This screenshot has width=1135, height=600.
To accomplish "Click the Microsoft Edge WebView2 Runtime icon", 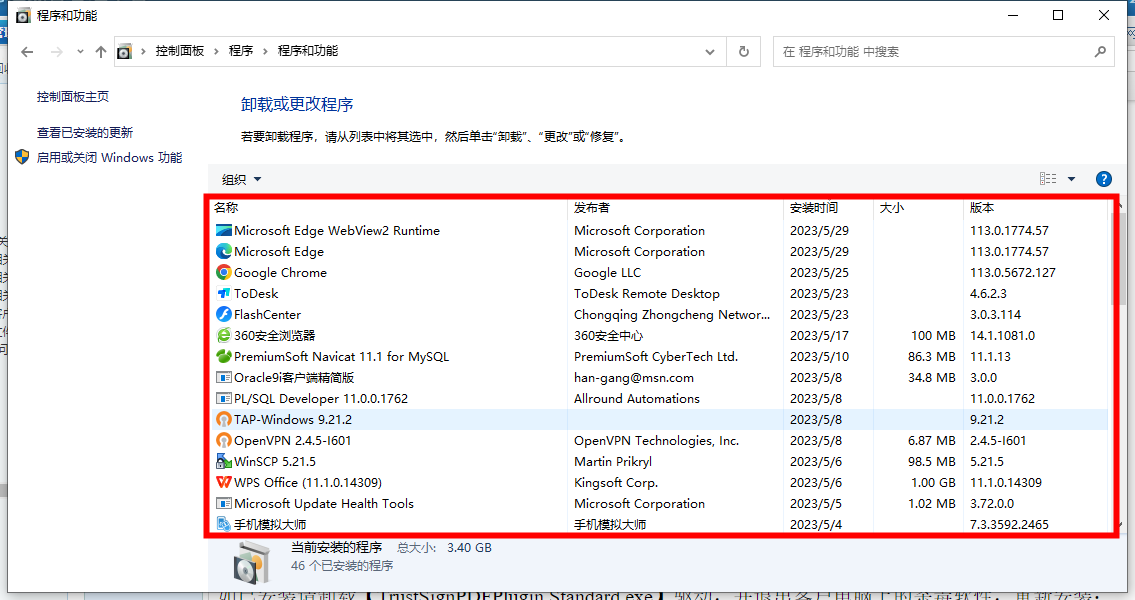I will point(224,231).
